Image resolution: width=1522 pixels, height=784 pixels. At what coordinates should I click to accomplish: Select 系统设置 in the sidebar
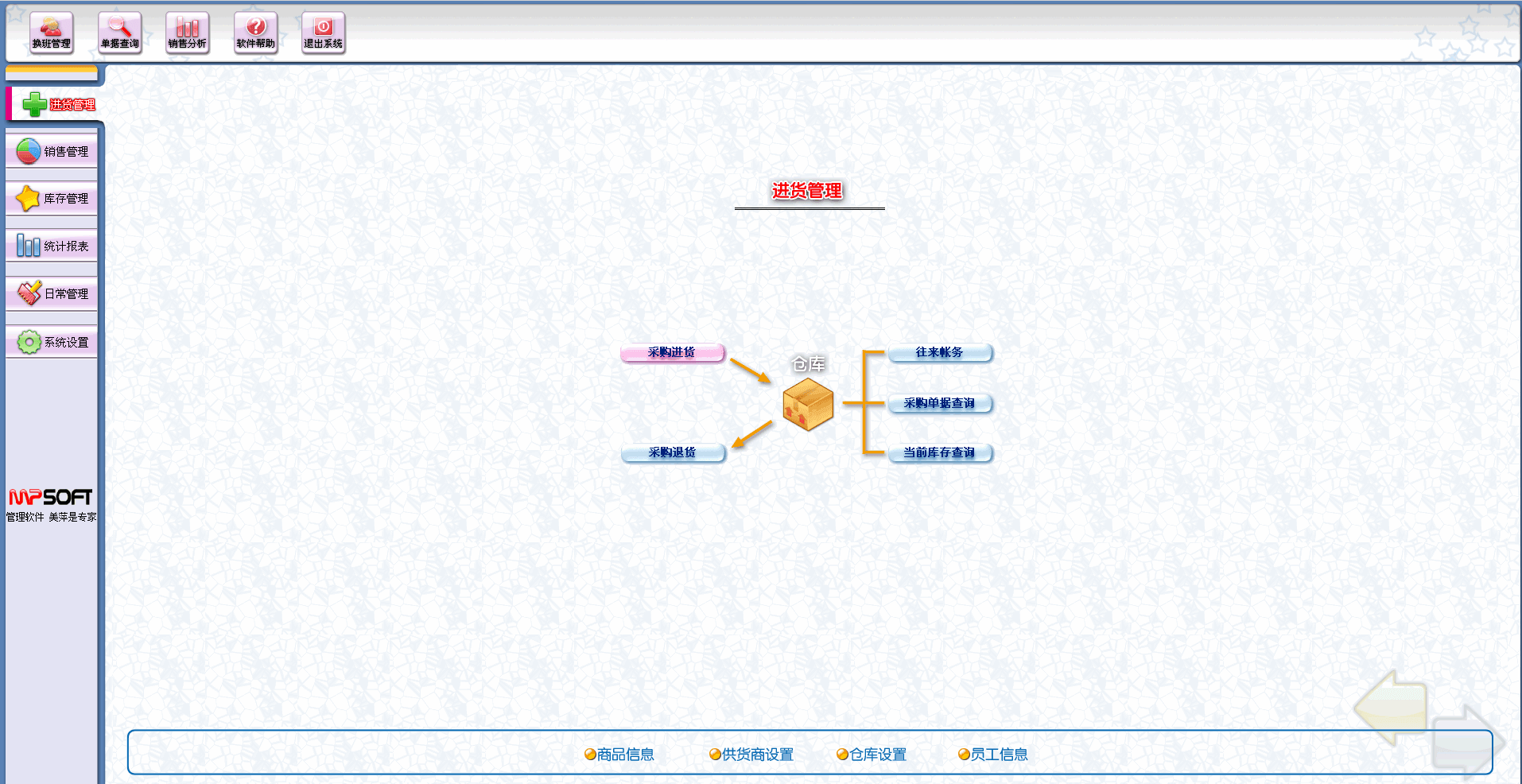tap(52, 342)
